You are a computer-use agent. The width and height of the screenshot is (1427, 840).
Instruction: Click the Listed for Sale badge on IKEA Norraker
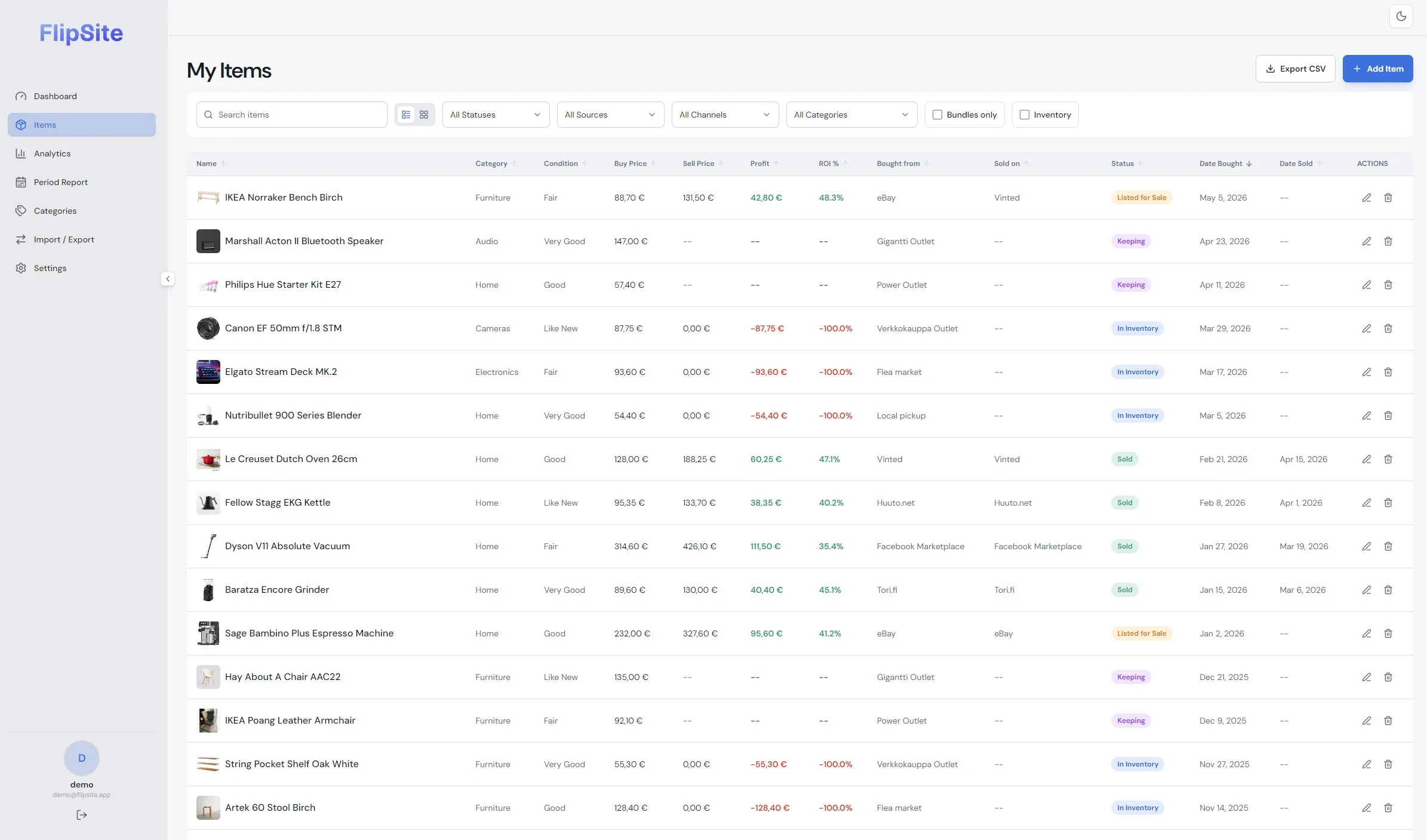click(x=1142, y=198)
